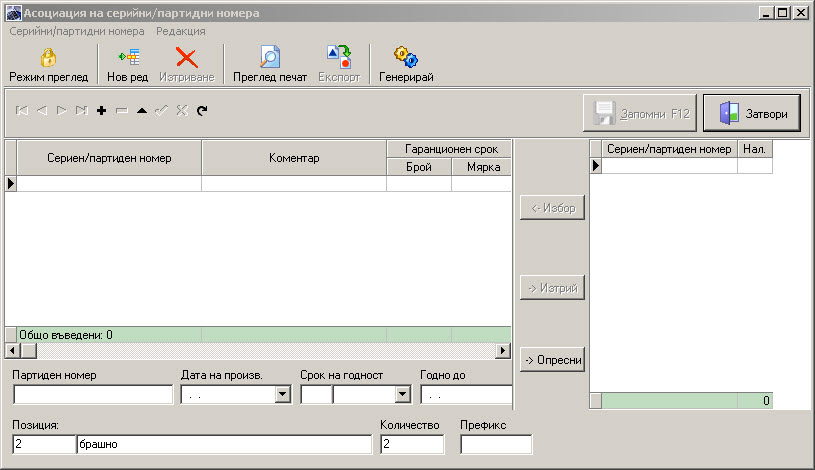Click left grid scrollbar left arrow

pos(12,351)
